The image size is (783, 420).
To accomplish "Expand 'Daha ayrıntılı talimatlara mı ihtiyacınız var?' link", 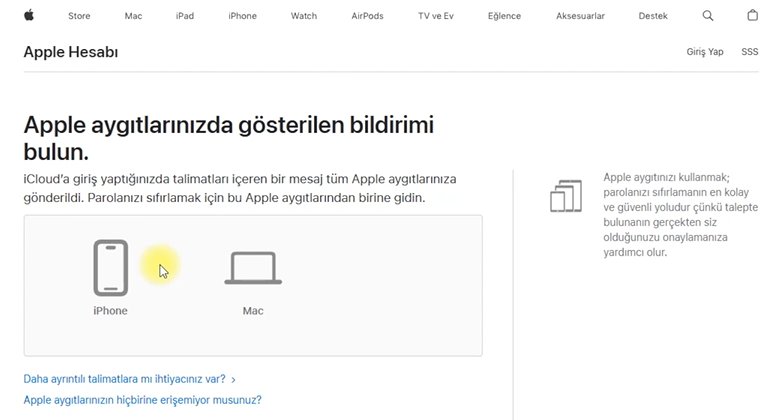I will (129, 380).
